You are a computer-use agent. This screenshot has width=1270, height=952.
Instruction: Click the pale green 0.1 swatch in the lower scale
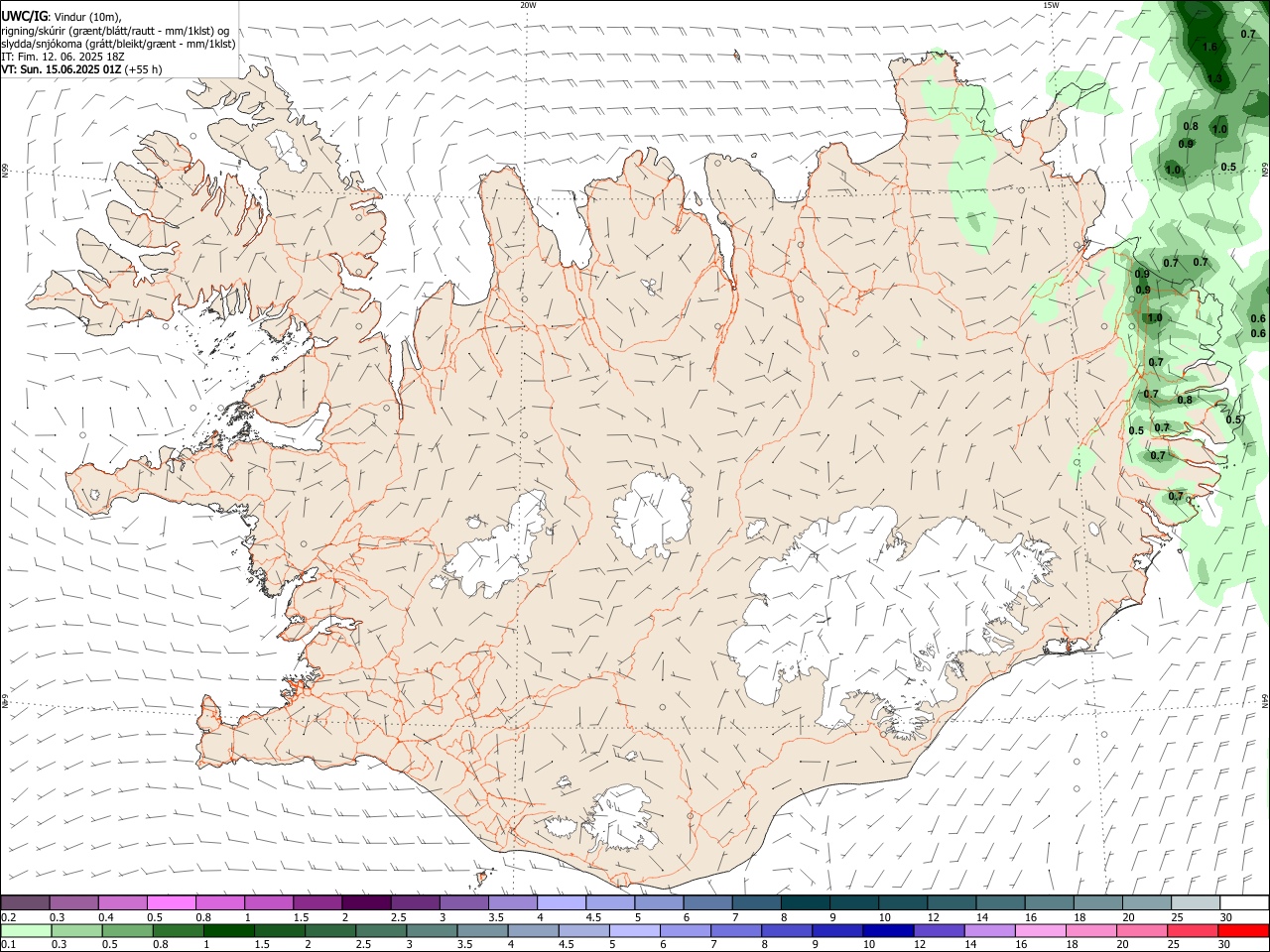(26, 931)
